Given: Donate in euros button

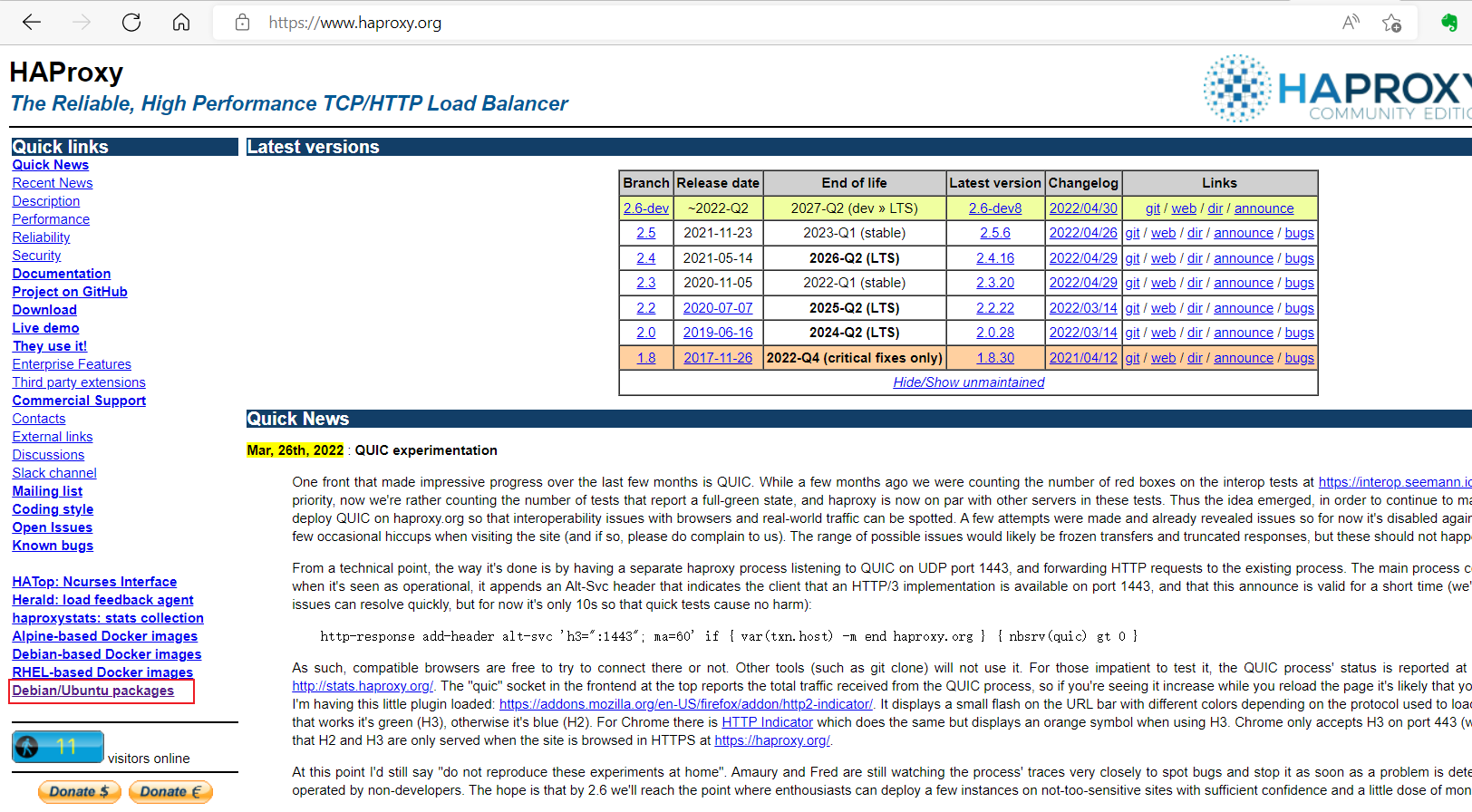Looking at the screenshot, I should (x=170, y=791).
